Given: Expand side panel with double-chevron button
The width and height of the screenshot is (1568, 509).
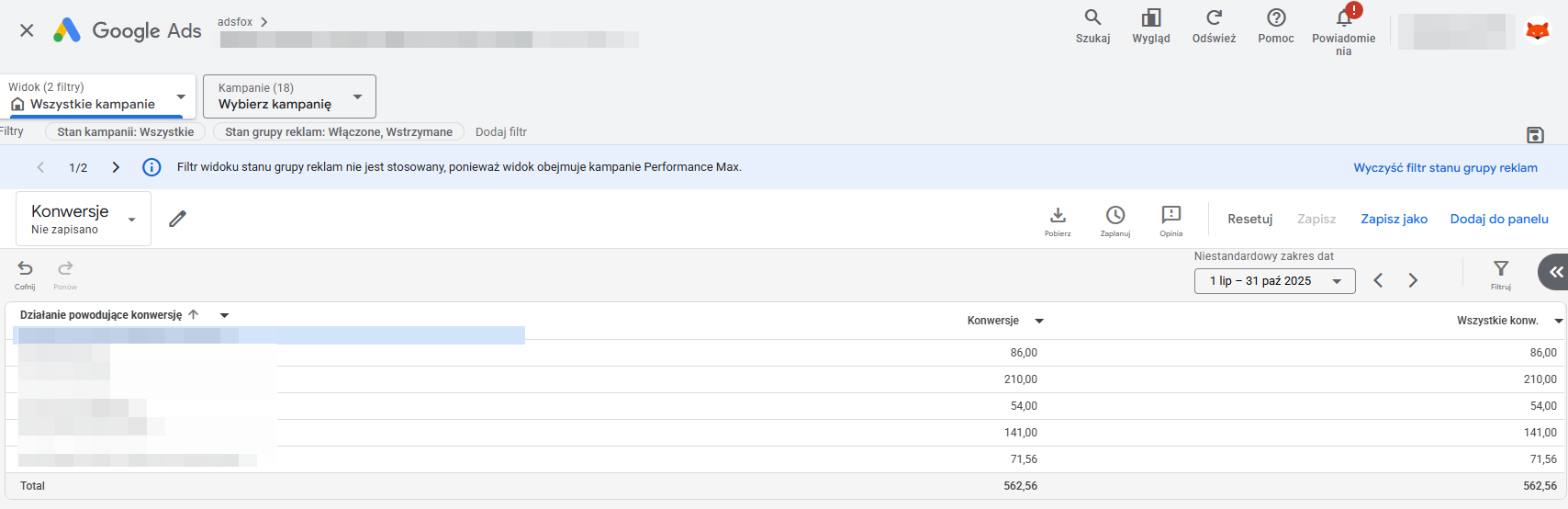Looking at the screenshot, I should (1554, 272).
